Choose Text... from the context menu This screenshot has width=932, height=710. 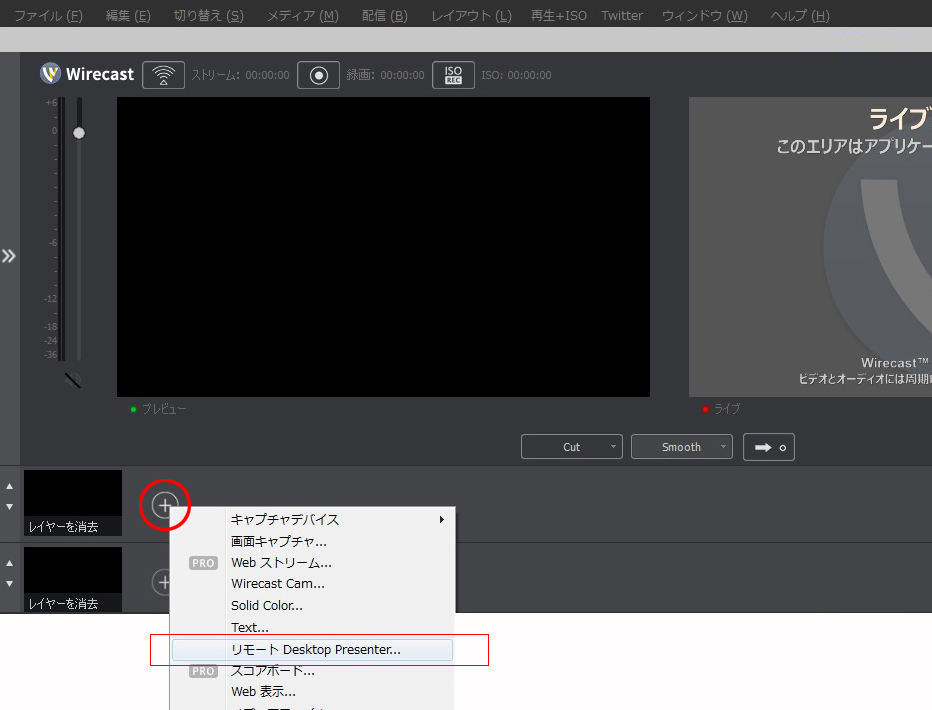tap(313, 627)
